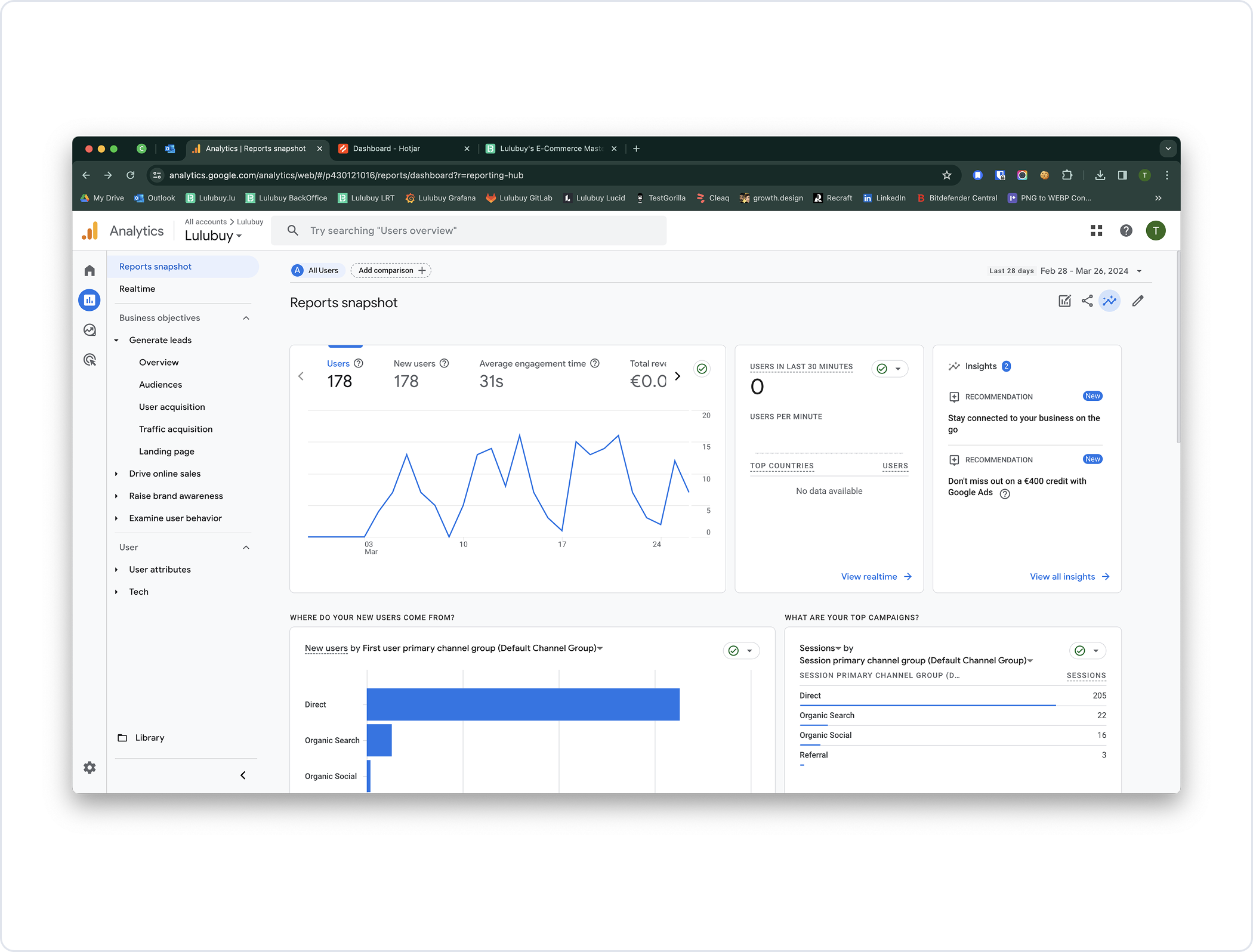Screen dimensions: 1253x952
Task: Click the customize report pencil icon
Action: [1138, 301]
